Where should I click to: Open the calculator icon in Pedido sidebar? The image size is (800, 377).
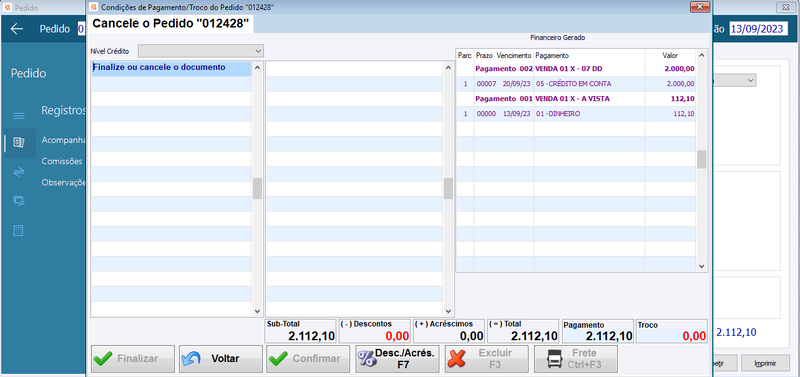[x=19, y=231]
